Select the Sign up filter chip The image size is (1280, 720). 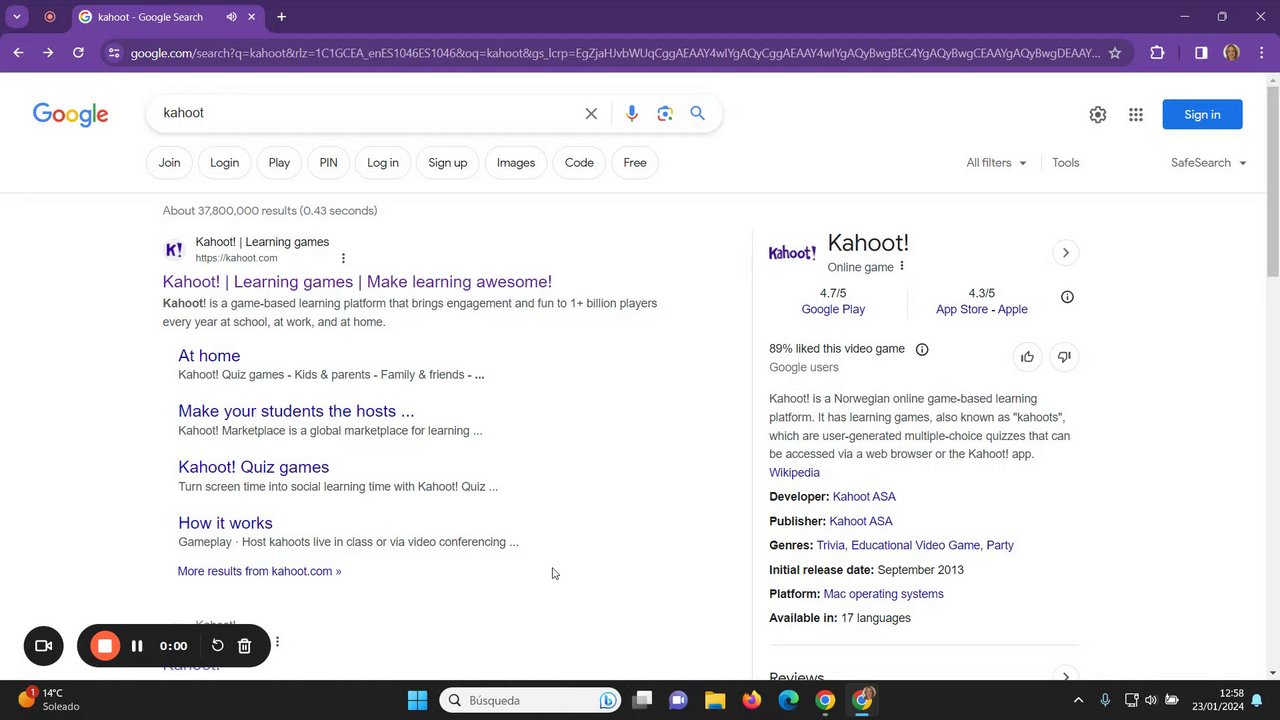point(448,163)
